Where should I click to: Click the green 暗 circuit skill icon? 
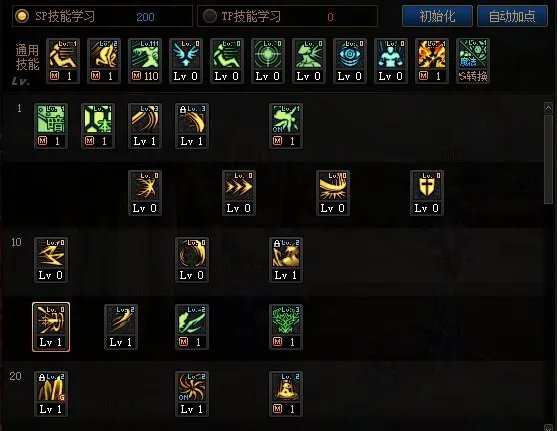51,126
